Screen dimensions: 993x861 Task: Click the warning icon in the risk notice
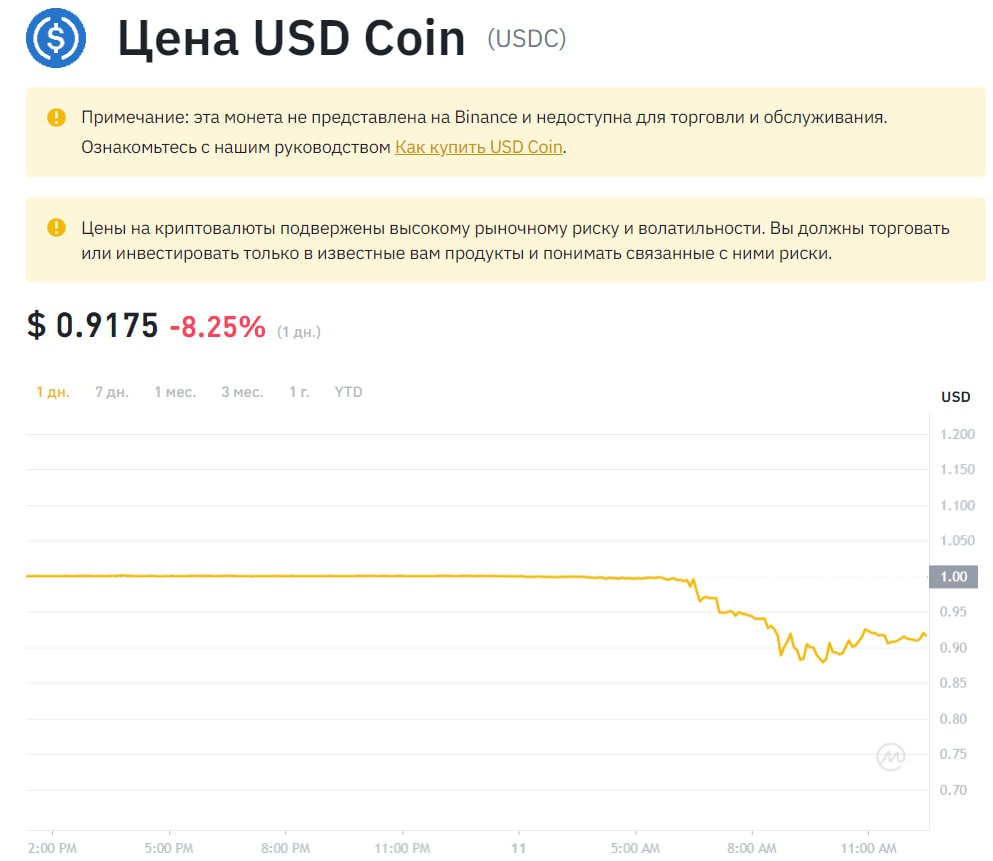tap(57, 228)
